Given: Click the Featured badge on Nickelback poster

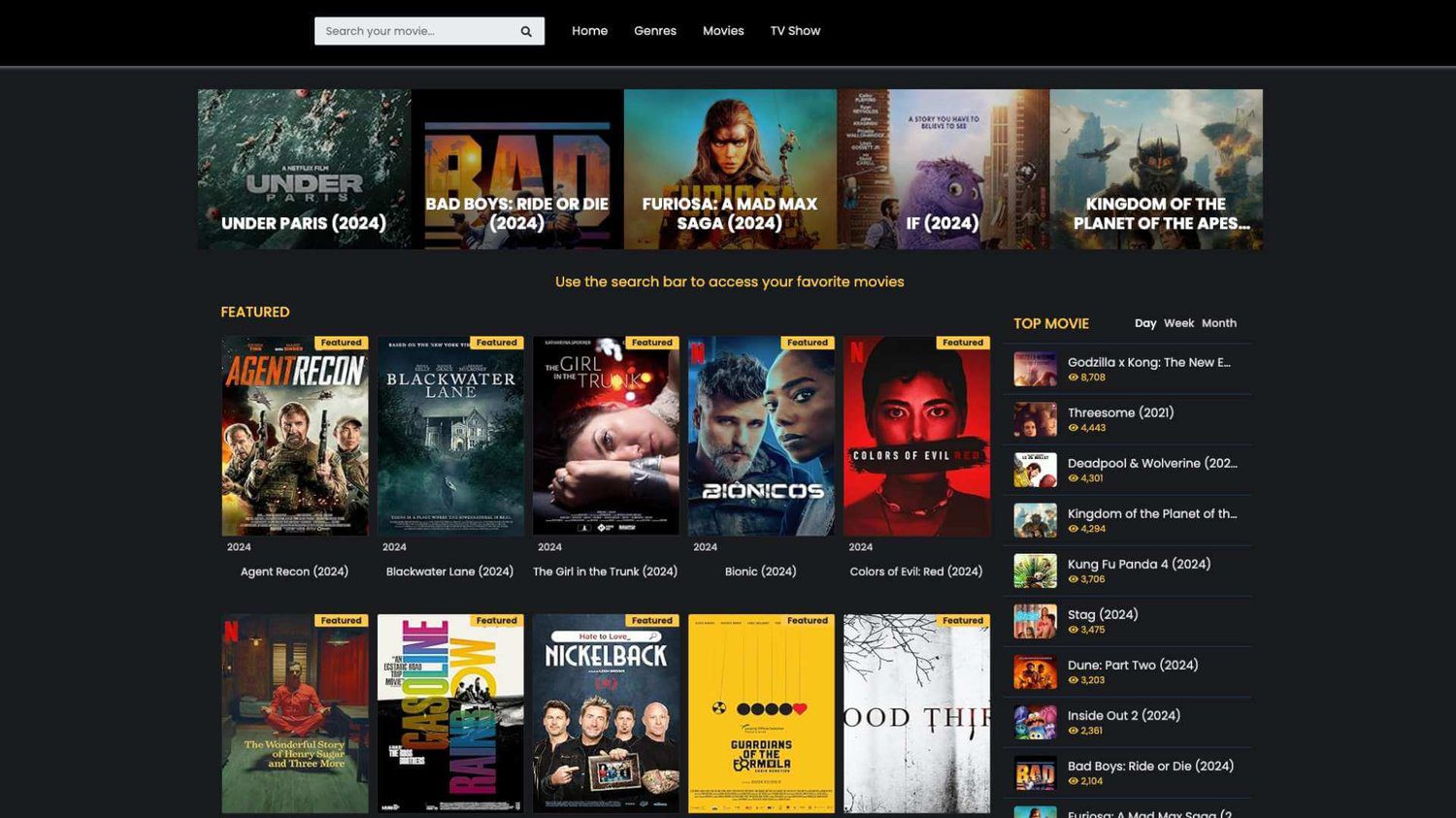Looking at the screenshot, I should tap(652, 620).
